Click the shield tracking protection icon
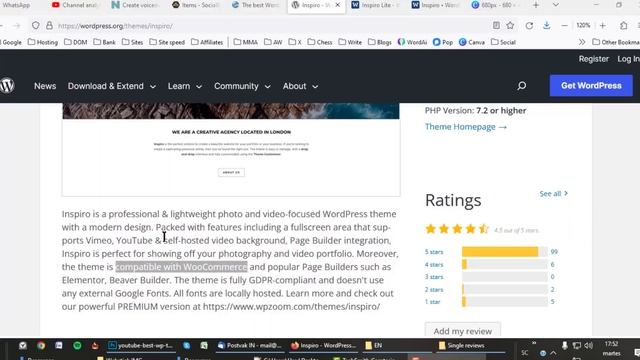 pos(36,25)
